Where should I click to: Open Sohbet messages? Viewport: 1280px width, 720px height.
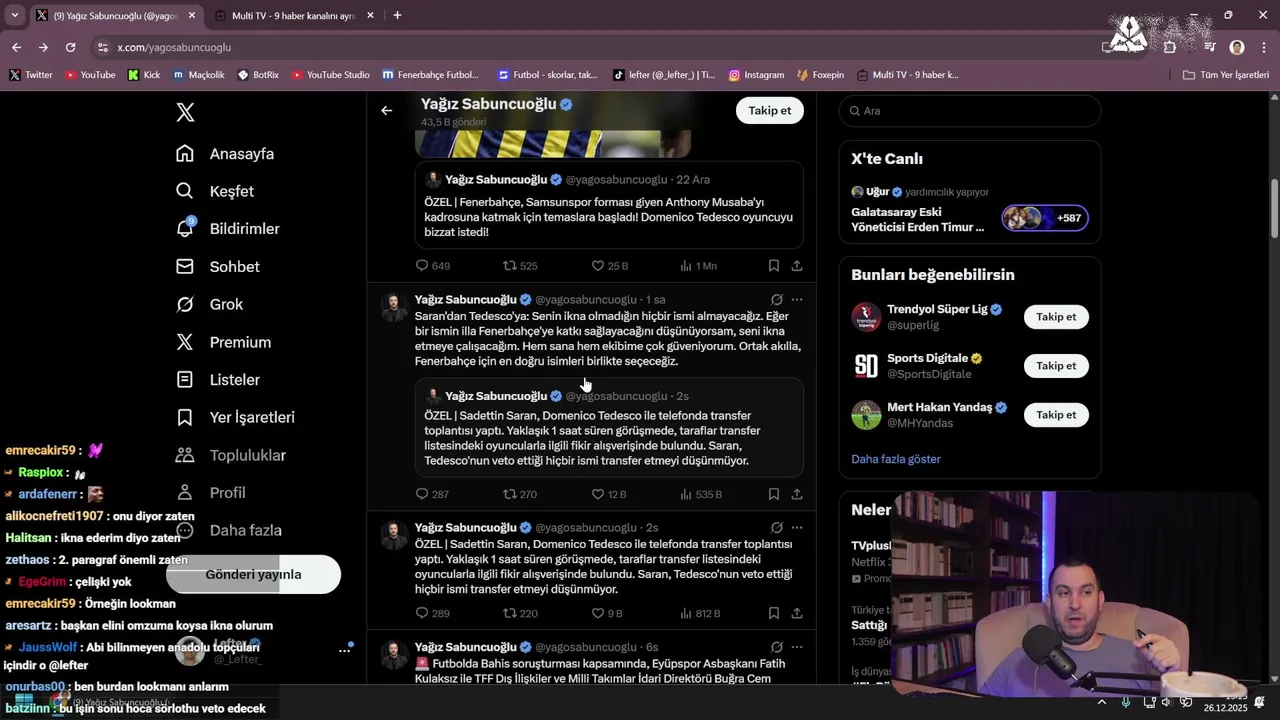[x=217, y=267]
